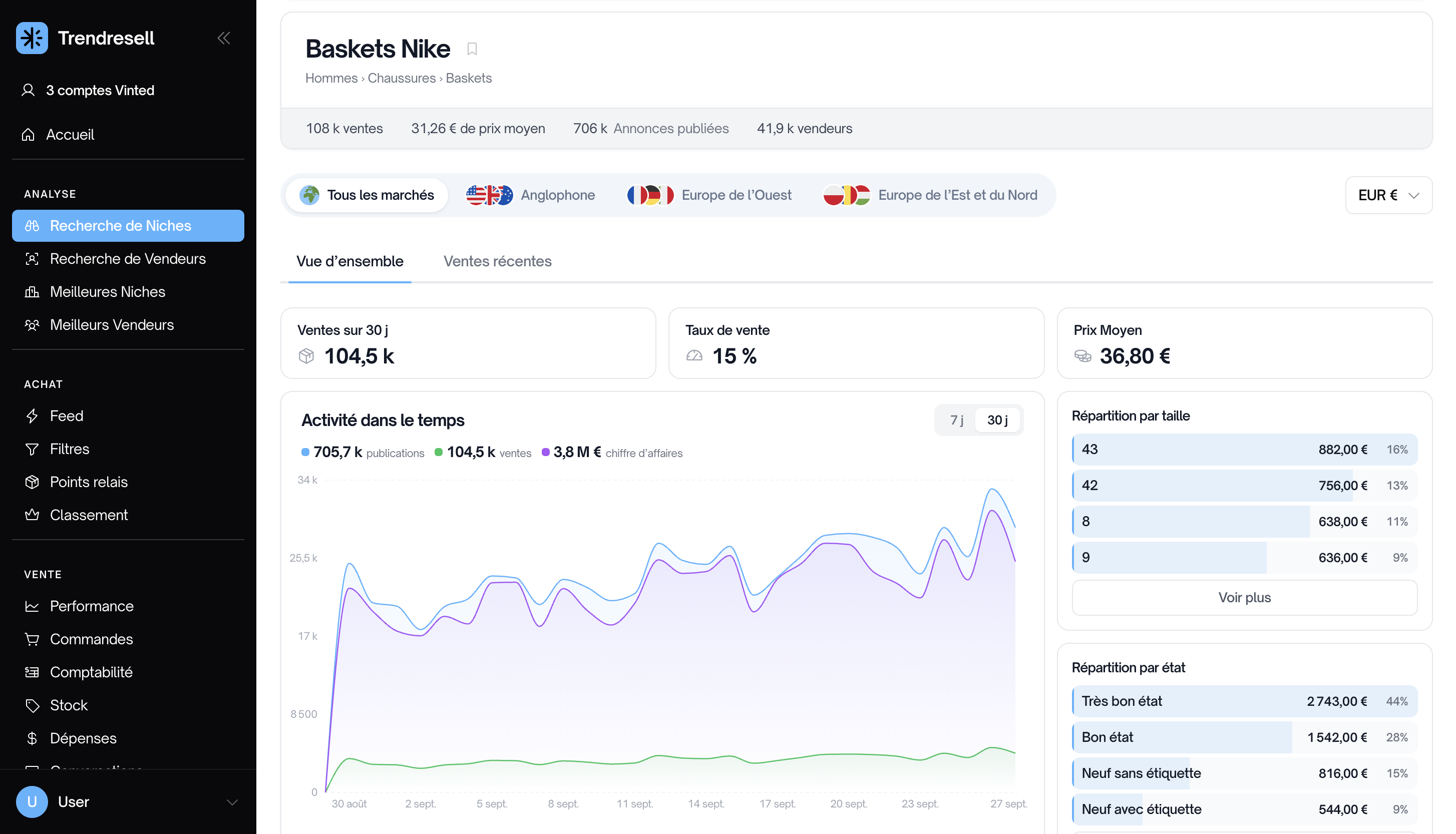Select Europe de l'Est et du Nord filter
Screen dimensions: 1456x834
[x=931, y=195]
